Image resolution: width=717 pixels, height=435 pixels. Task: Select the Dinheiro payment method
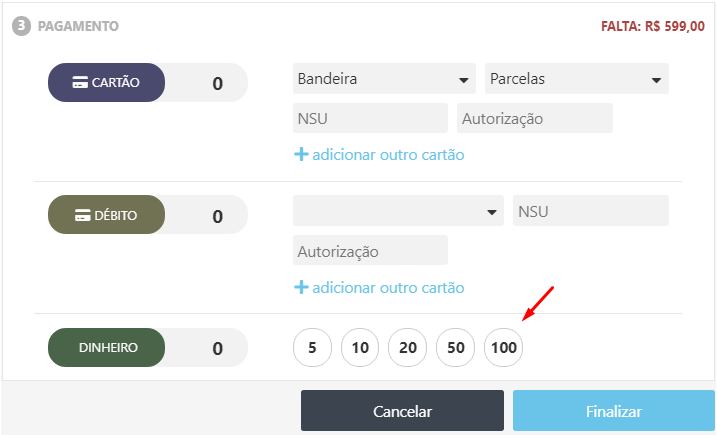tap(107, 348)
